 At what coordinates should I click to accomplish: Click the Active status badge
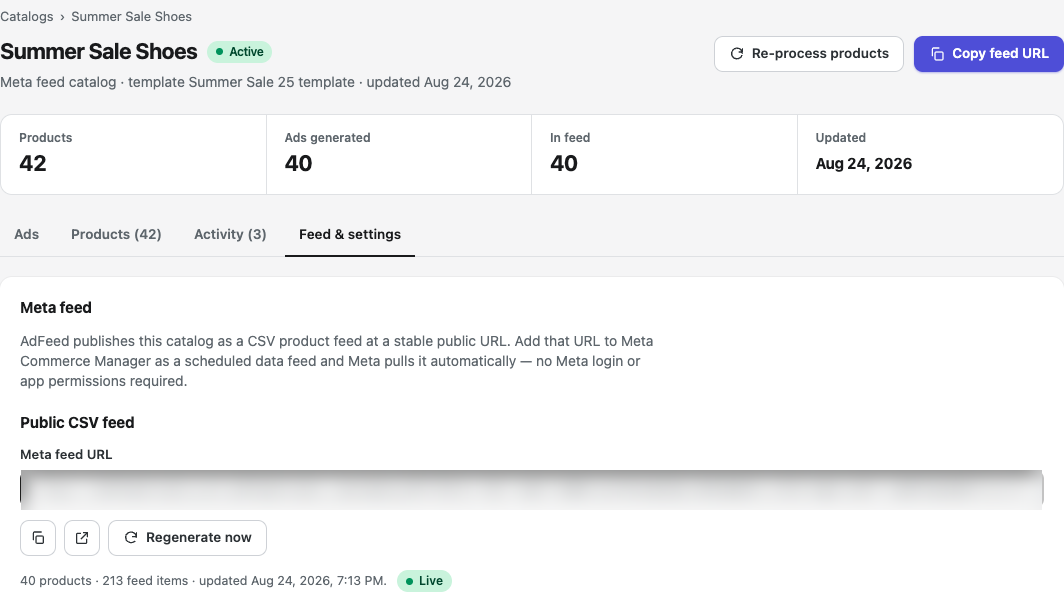240,52
